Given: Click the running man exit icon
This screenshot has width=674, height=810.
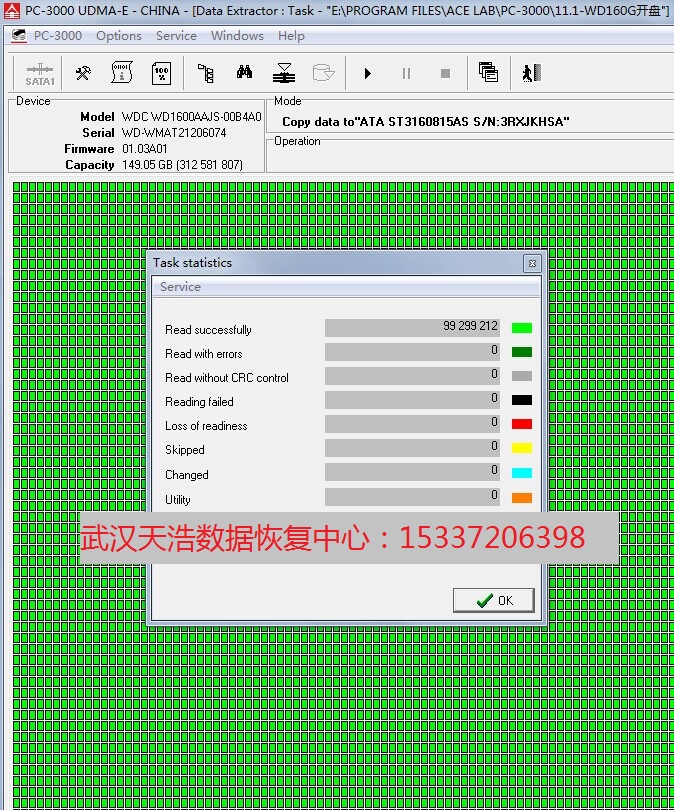Looking at the screenshot, I should tap(531, 73).
